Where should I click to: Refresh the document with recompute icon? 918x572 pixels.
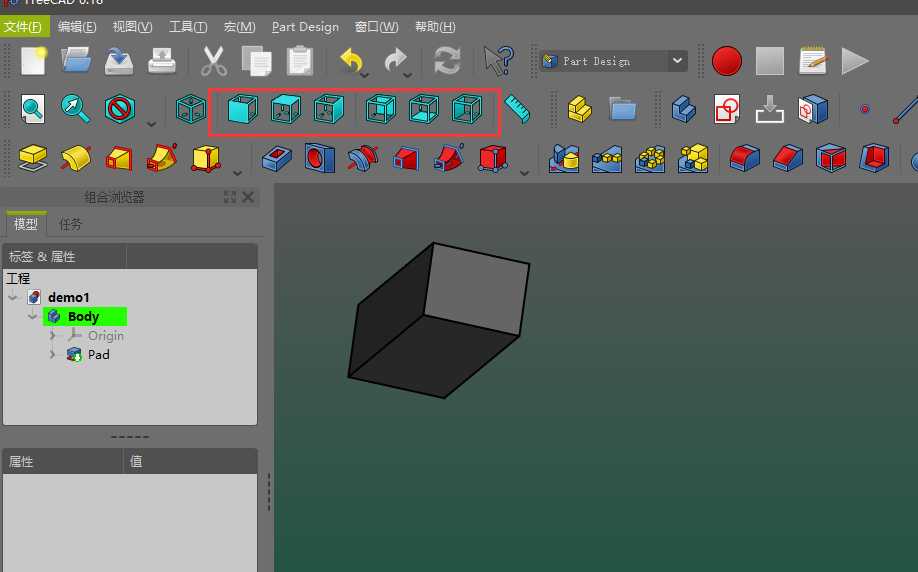pos(447,61)
